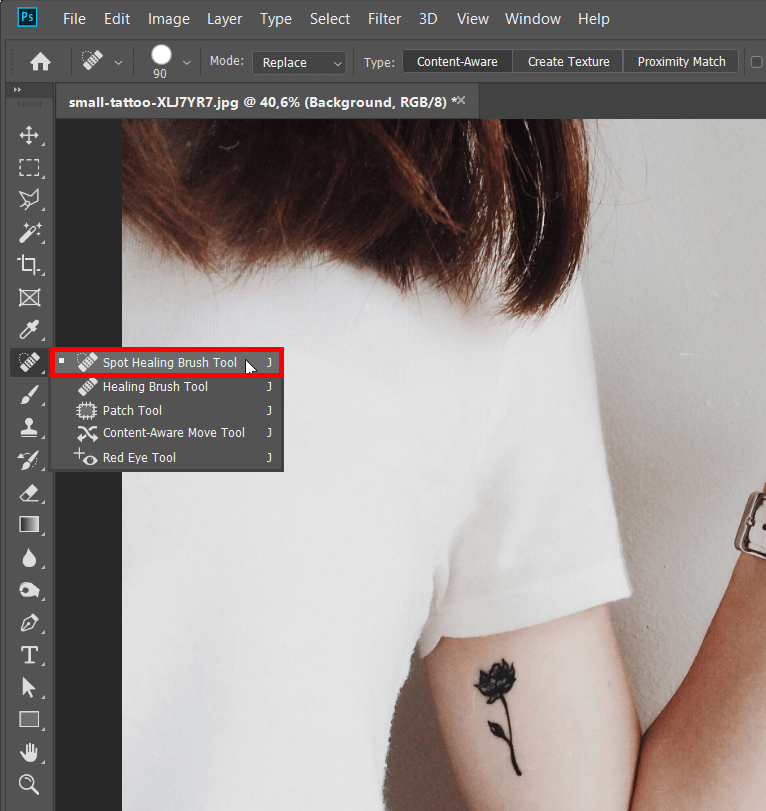Open the Edit menu
The image size is (766, 811).
117,19
